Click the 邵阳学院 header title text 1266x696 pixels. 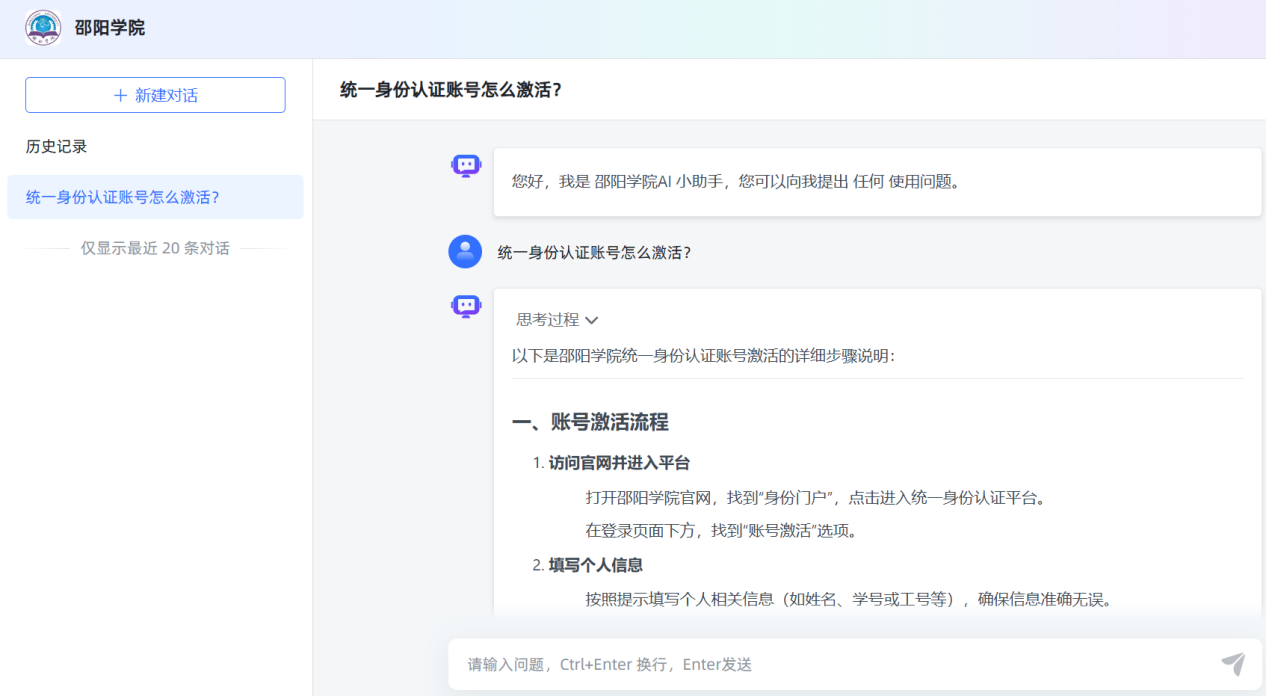point(110,28)
